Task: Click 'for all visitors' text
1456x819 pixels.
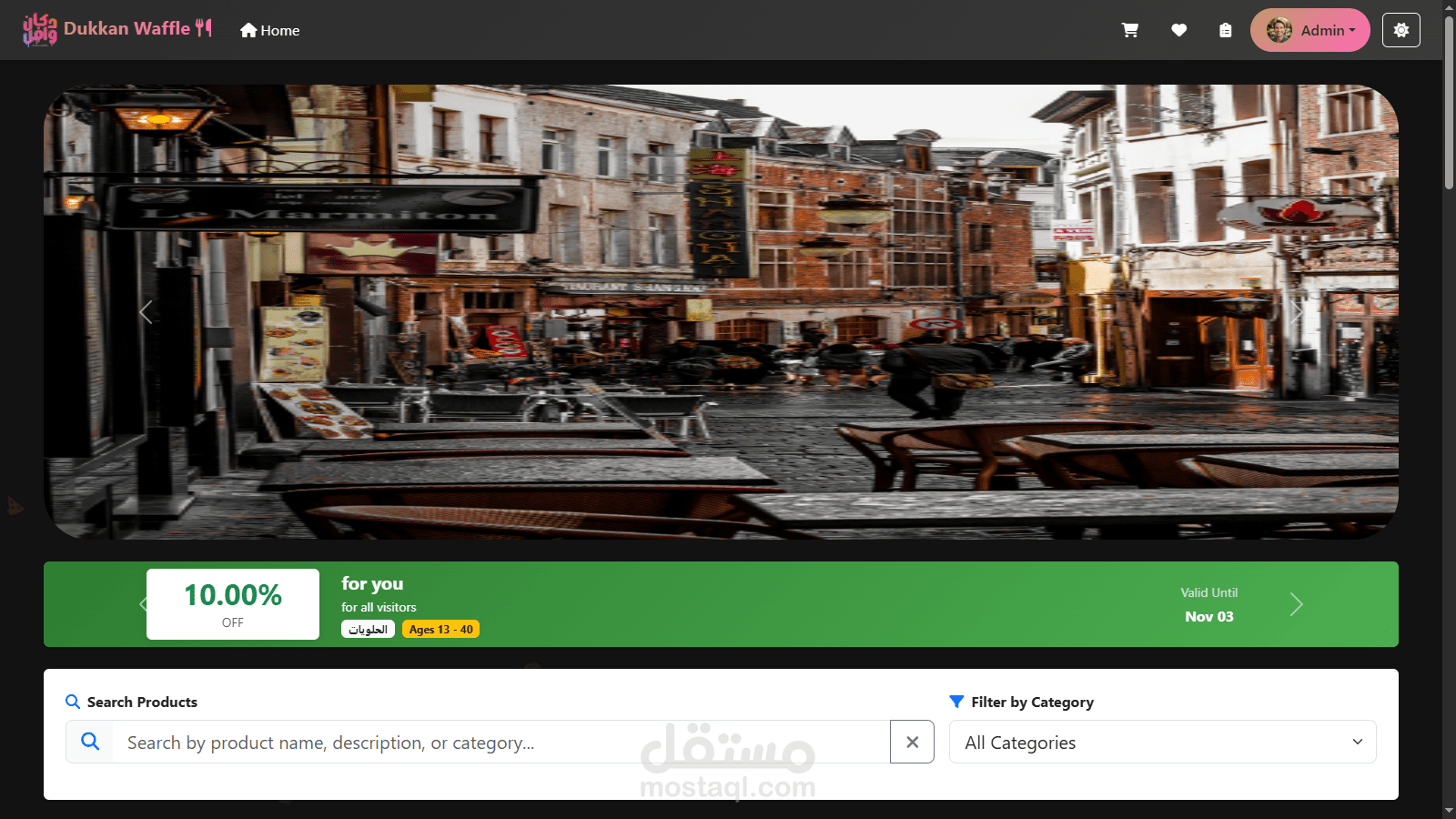Action: (x=379, y=607)
